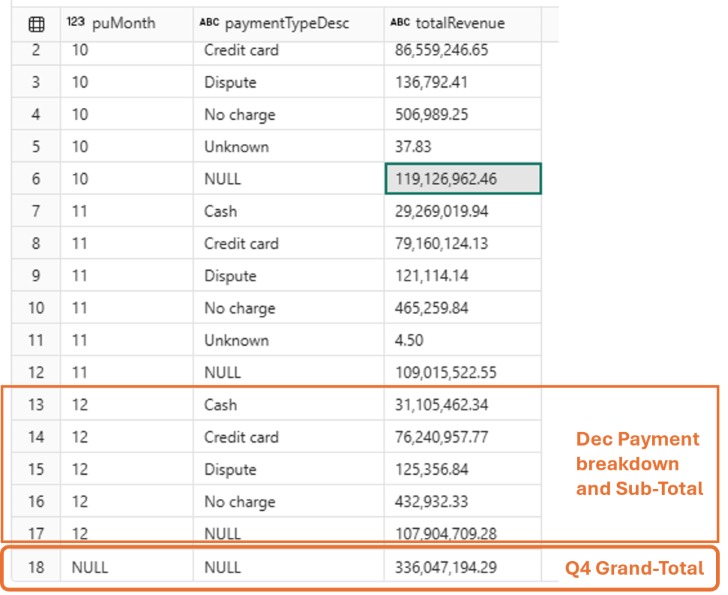Screen dimensions: 728x595
Task: Click Cash in row 13
Action: click(x=221, y=405)
